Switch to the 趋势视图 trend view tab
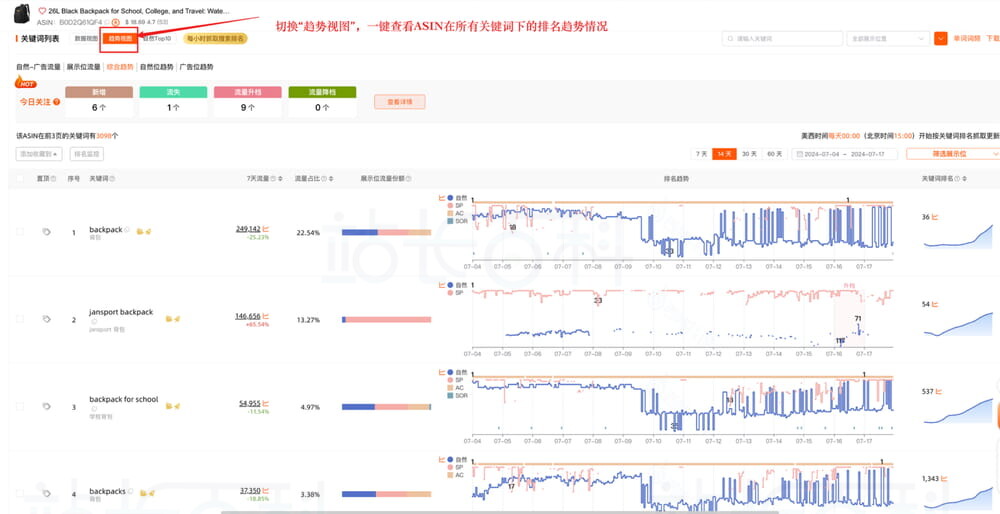Image resolution: width=1000 pixels, height=514 pixels. pyautogui.click(x=119, y=39)
